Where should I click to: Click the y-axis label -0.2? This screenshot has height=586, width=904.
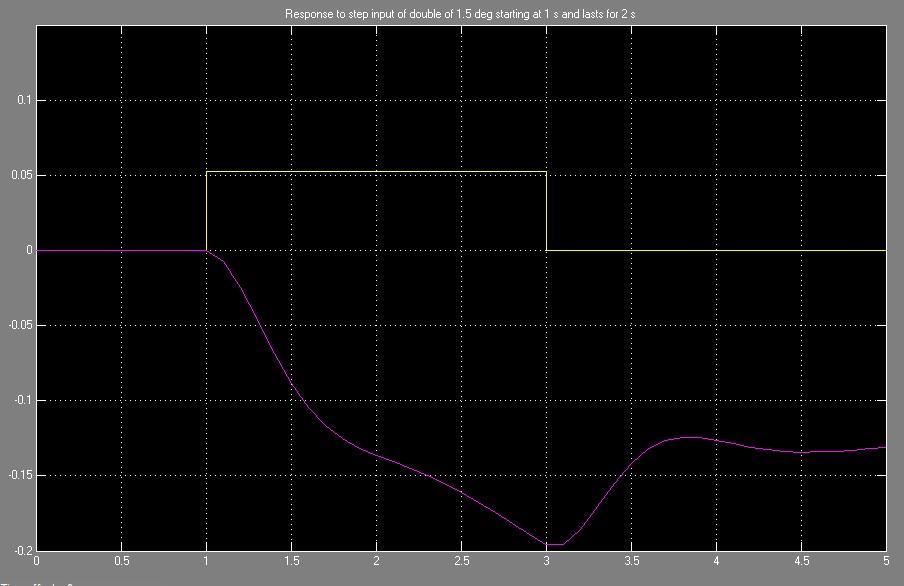(x=22, y=551)
